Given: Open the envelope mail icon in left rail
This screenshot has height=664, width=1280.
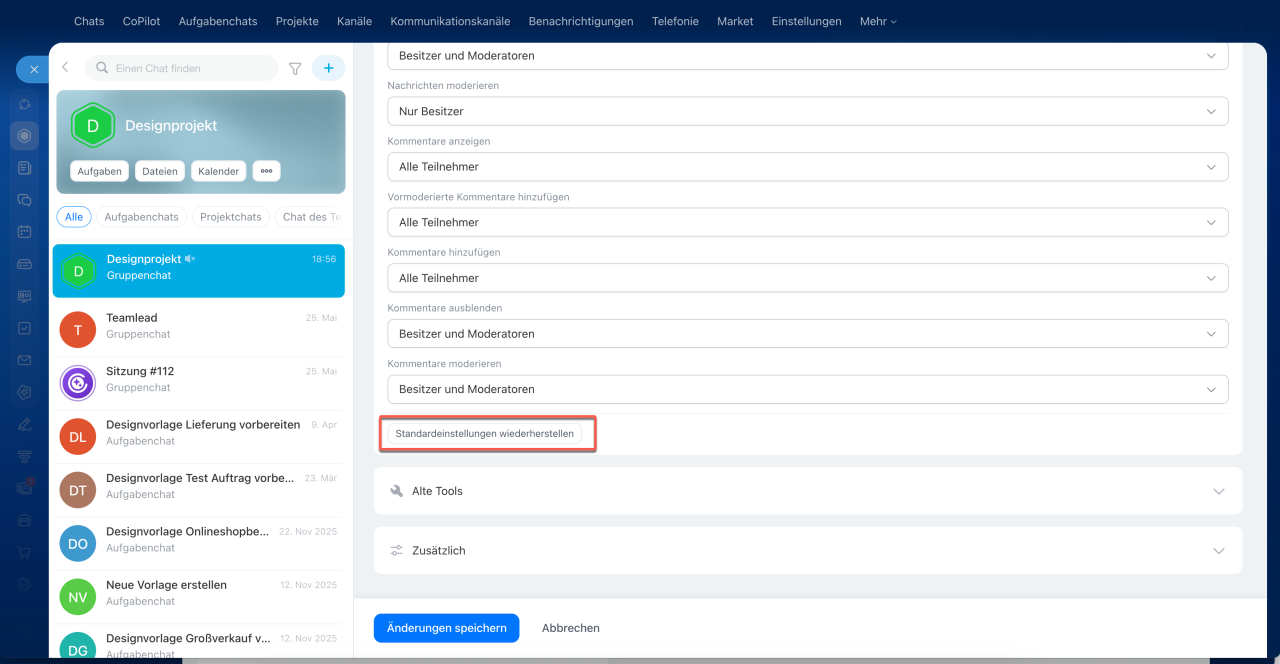Looking at the screenshot, I should (x=24, y=360).
